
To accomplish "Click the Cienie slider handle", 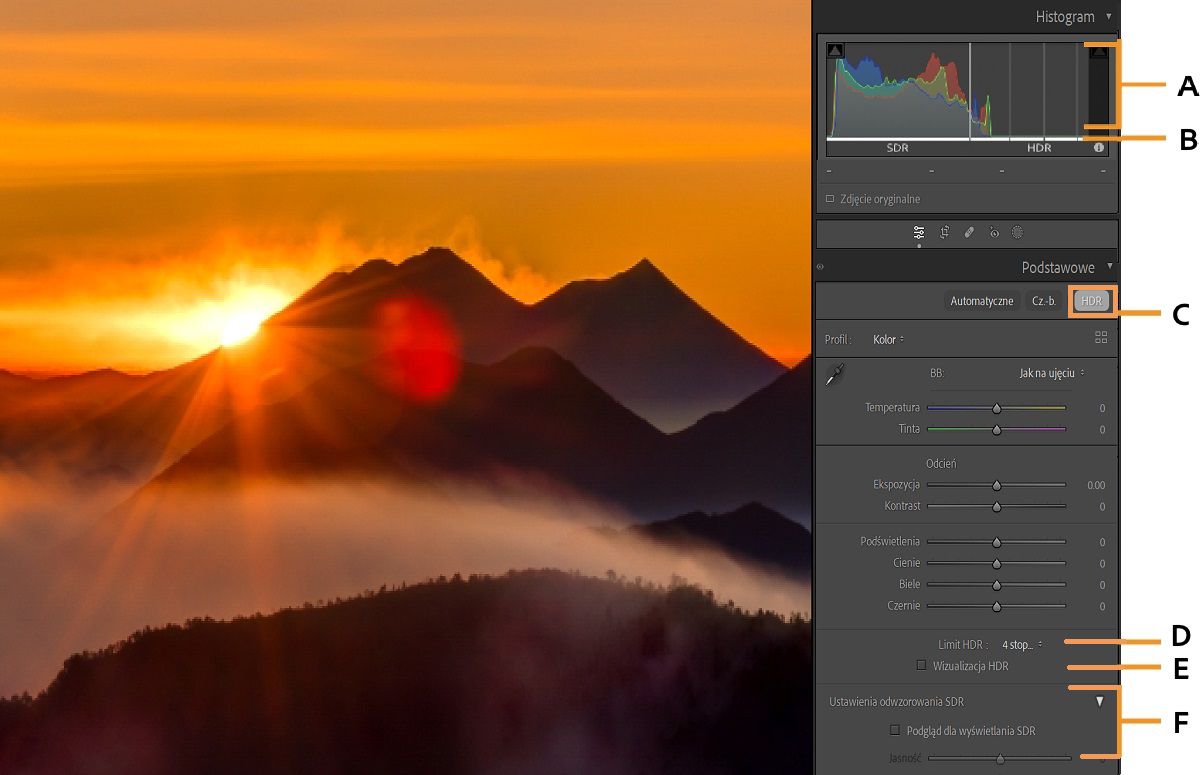I will (x=996, y=563).
